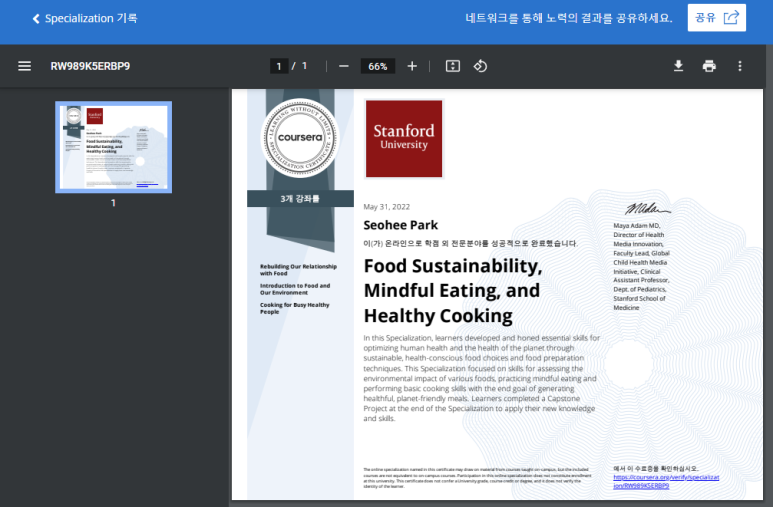Zoom in with the plus icon
Screen dimensions: 773x507
coord(412,66)
